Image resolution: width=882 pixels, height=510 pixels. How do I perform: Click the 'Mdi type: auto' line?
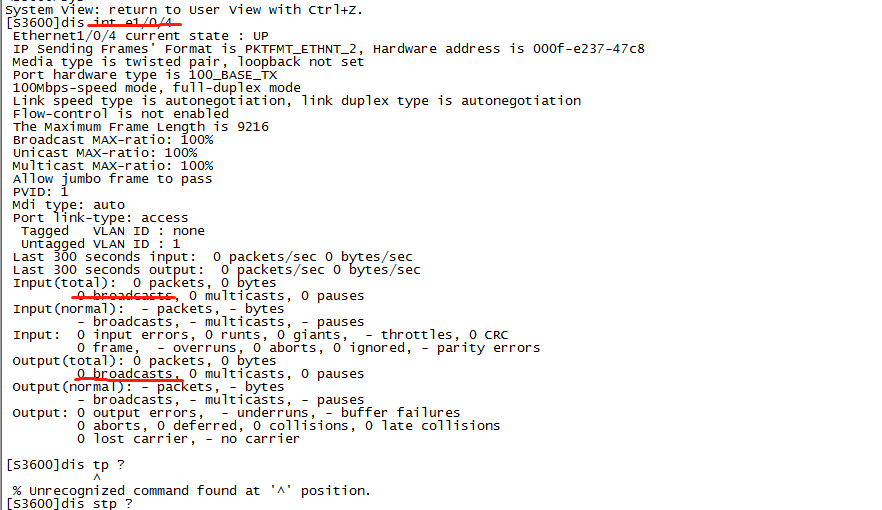(x=68, y=205)
